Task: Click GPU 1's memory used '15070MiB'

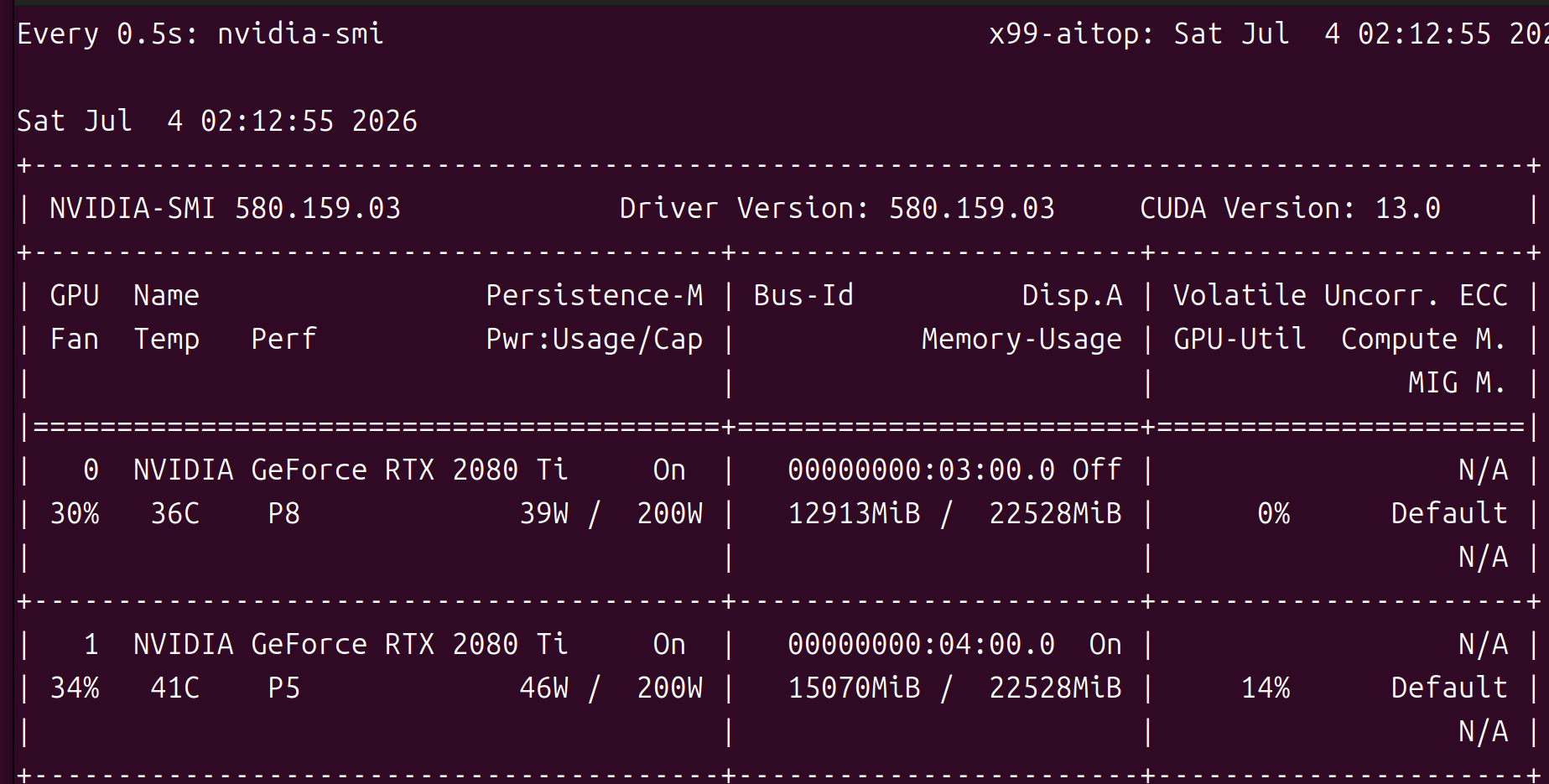Action: pyautogui.click(x=854, y=688)
